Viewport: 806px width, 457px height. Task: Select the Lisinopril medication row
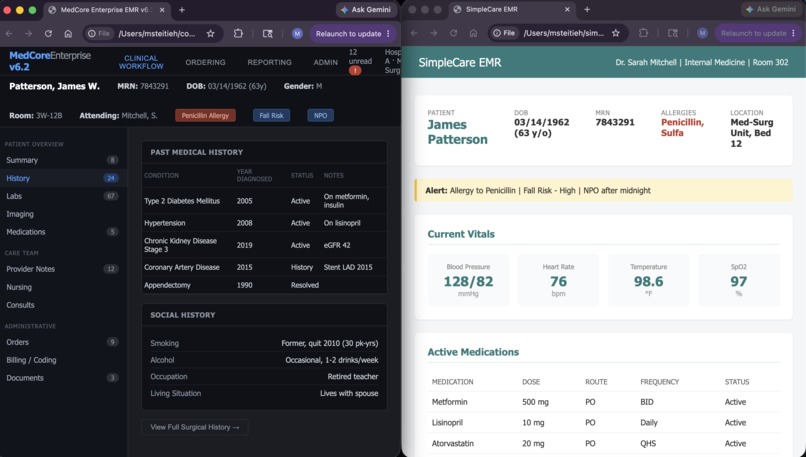pyautogui.click(x=603, y=423)
